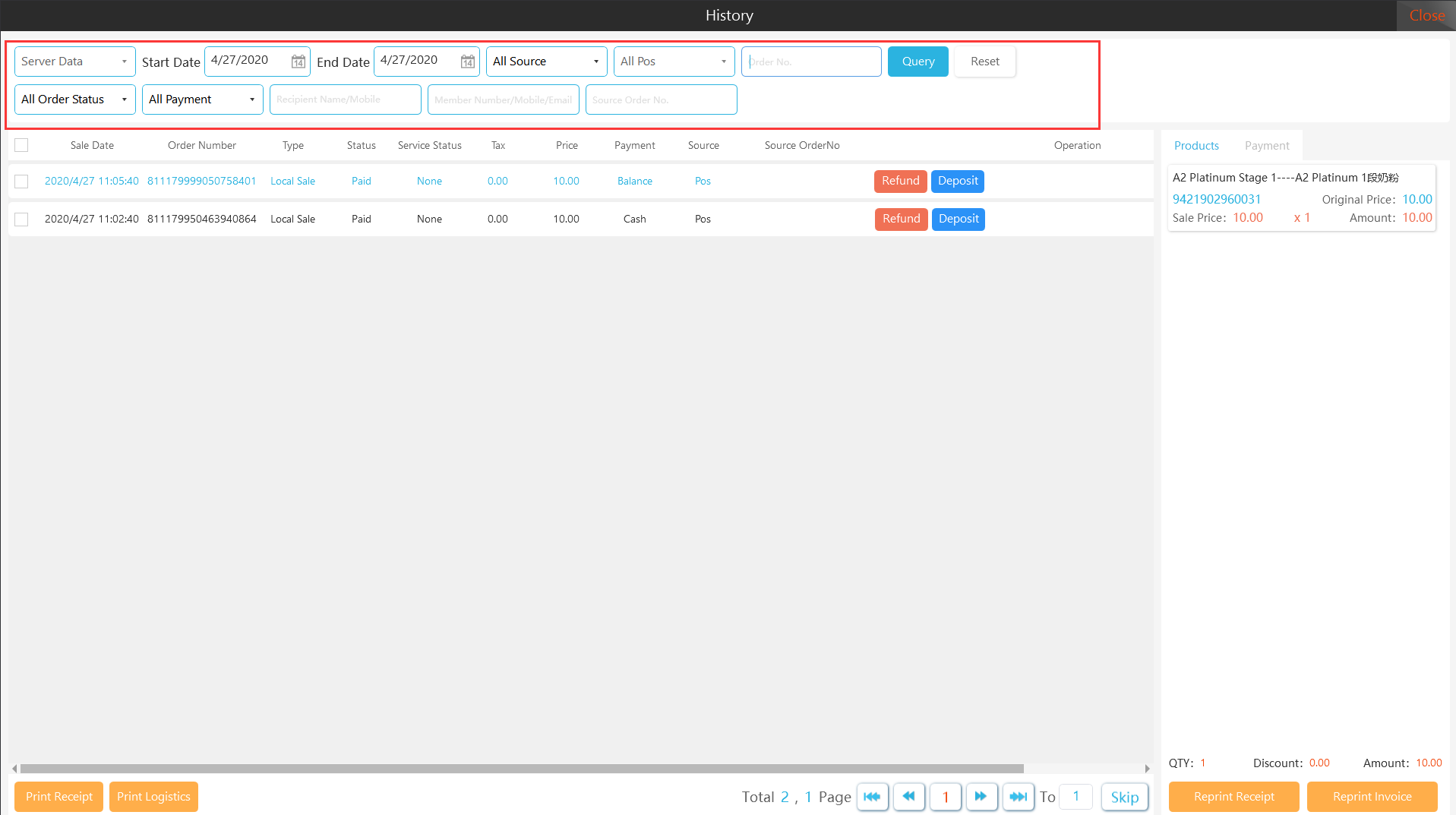Switch to the Payment tab
The width and height of the screenshot is (1456, 815).
coord(1266,146)
